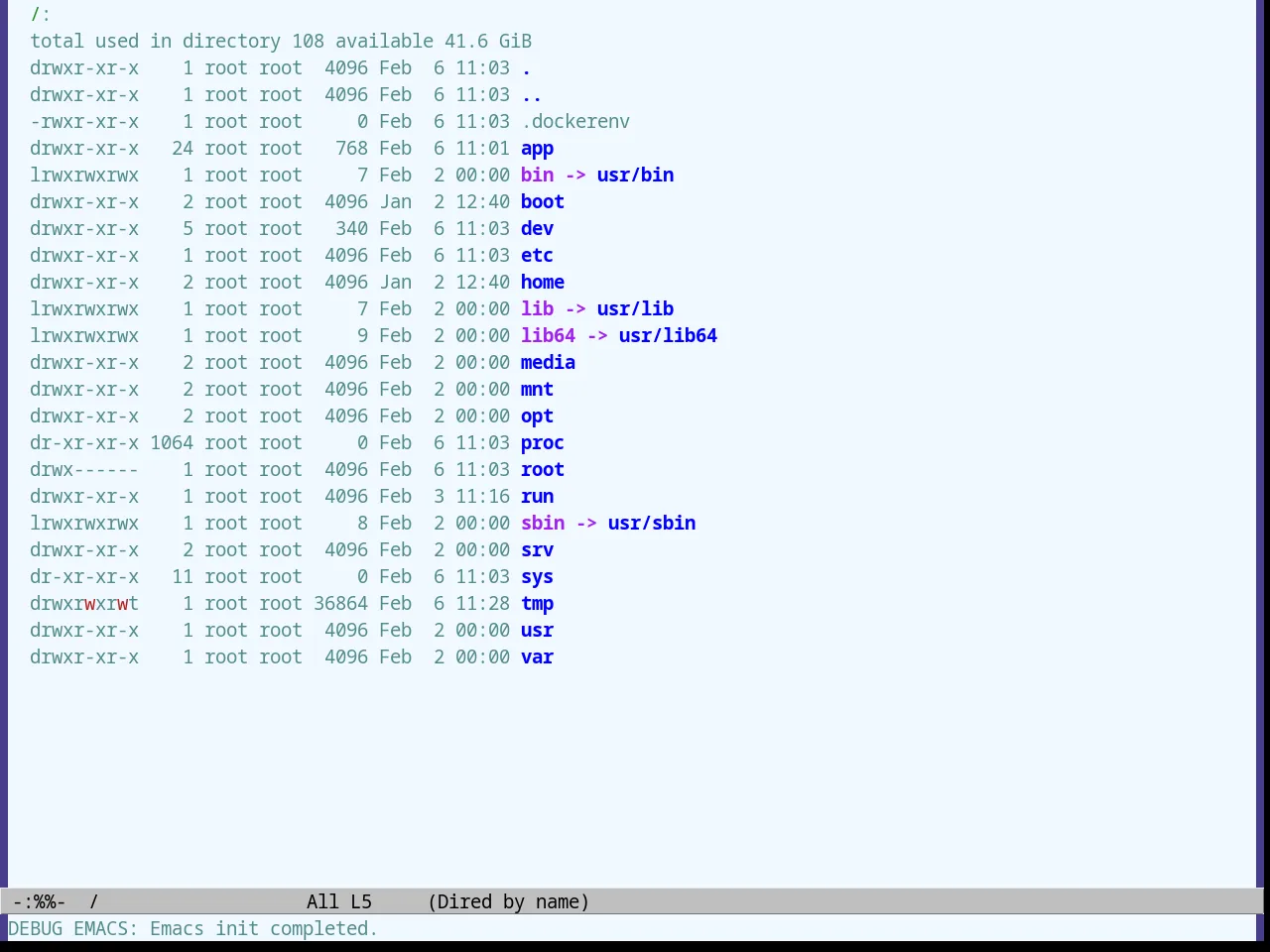Viewport: 1270px width, 952px height.
Task: Open the home directory
Action: point(543,283)
